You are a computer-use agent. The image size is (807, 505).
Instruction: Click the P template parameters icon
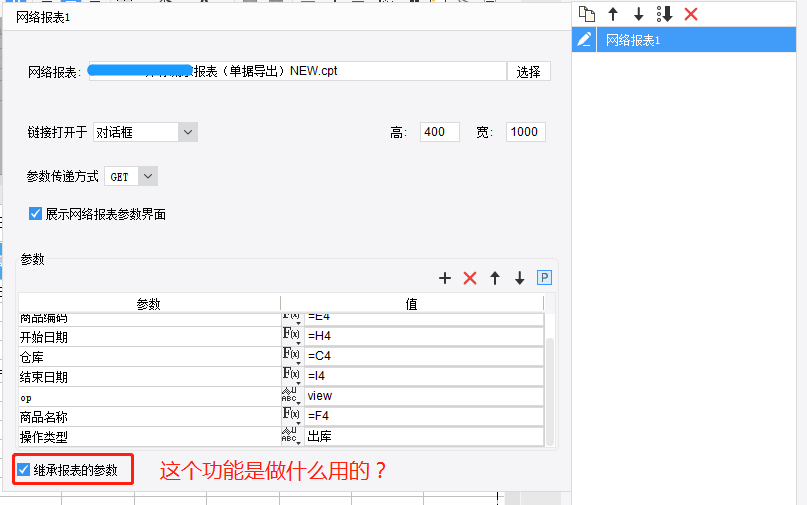point(544,277)
